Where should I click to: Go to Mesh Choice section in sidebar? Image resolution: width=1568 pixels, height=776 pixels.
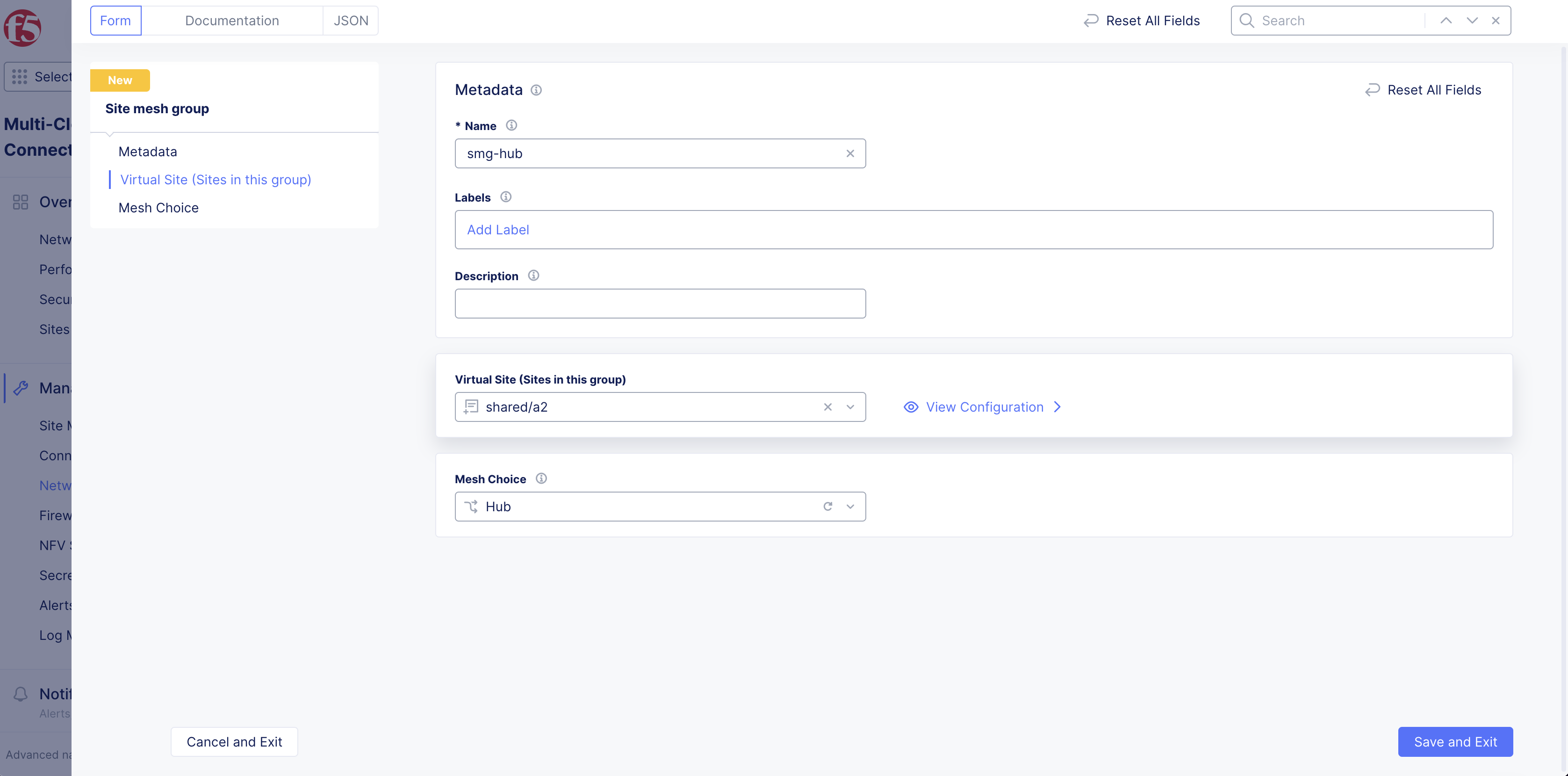pos(158,208)
